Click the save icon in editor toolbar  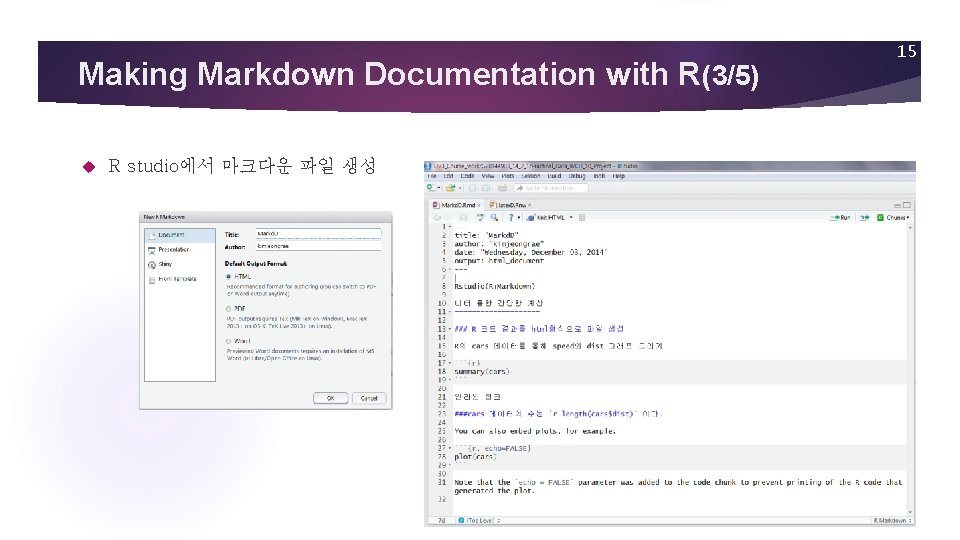point(463,217)
